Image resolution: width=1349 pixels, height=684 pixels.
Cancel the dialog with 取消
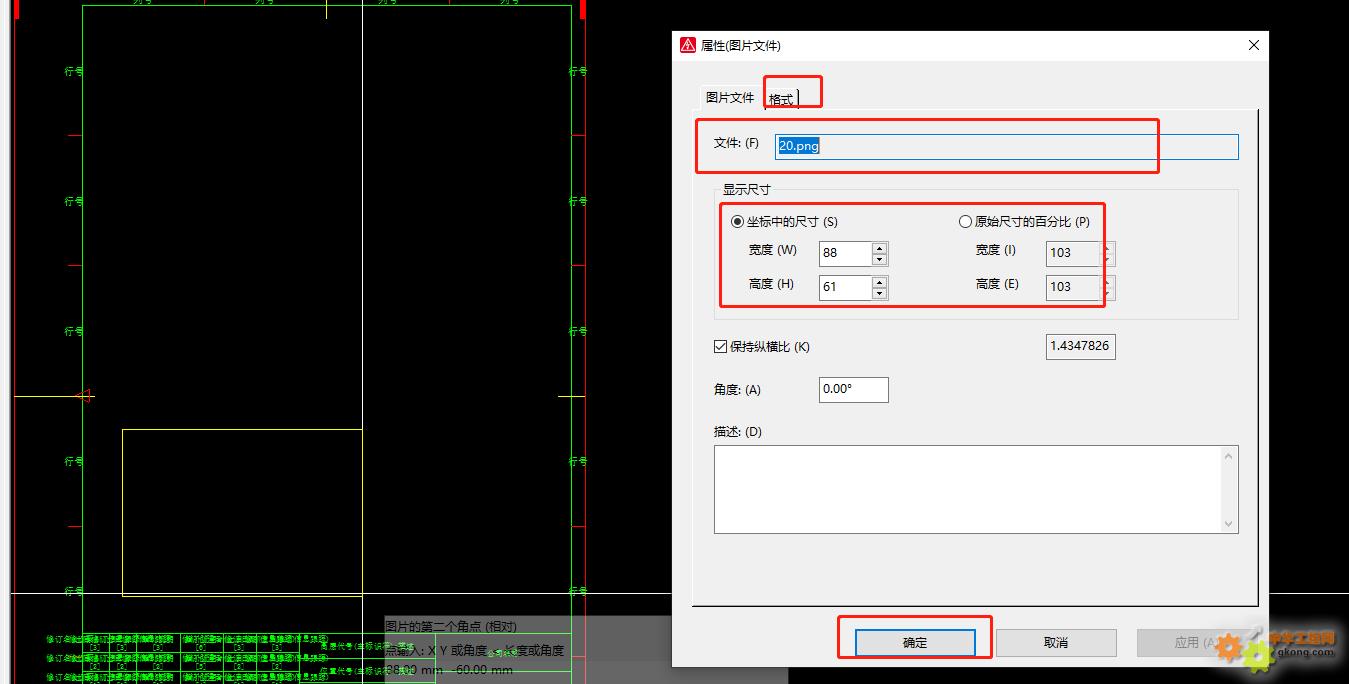[1055, 643]
